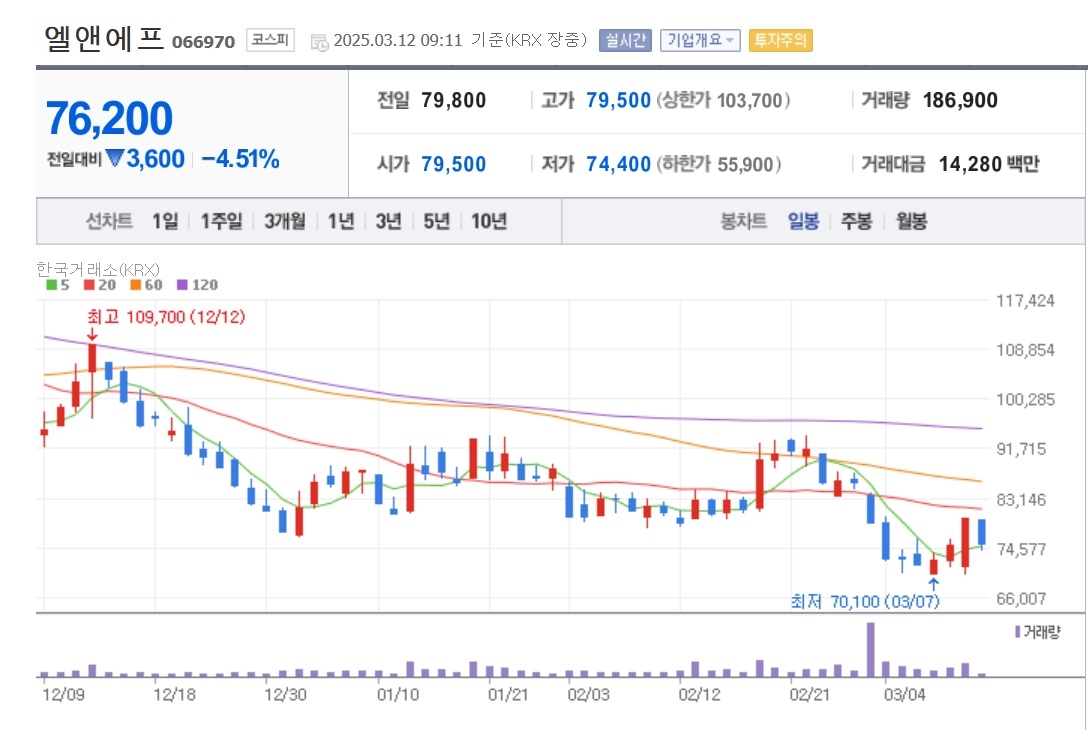Show the 10년 line chart
The image size is (1088, 730).
click(x=489, y=221)
